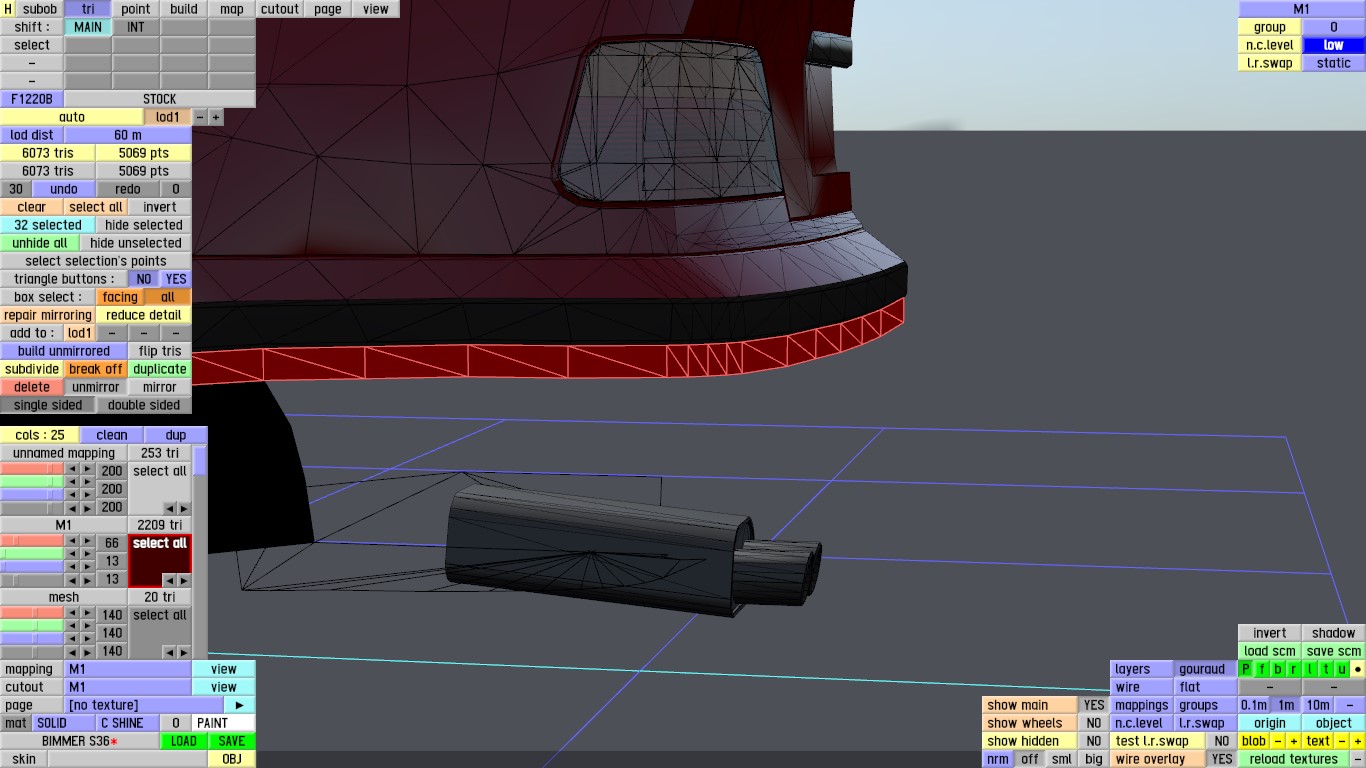Increase blob size with its plus button

1294,741
